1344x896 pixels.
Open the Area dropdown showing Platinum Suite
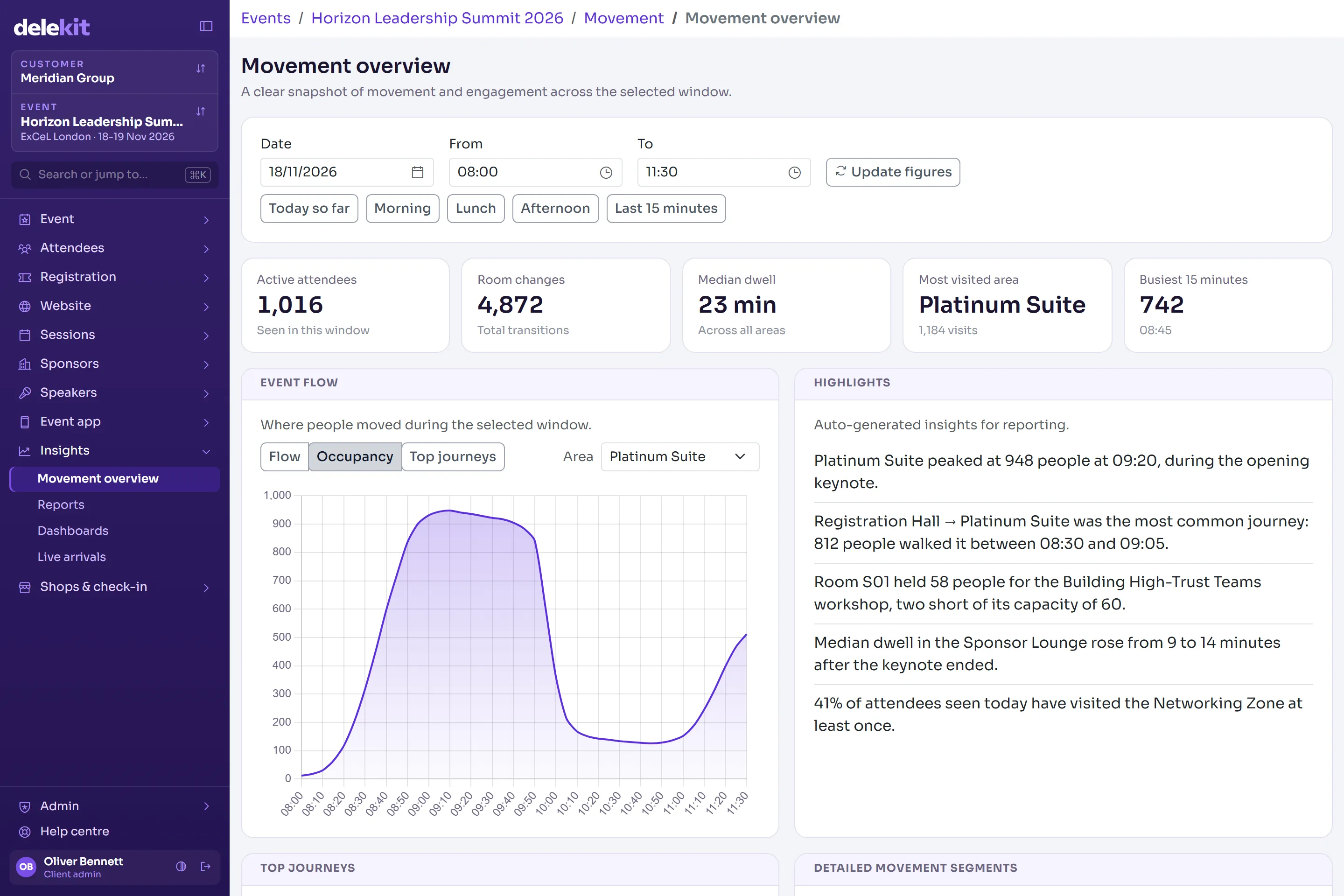pyautogui.click(x=680, y=456)
